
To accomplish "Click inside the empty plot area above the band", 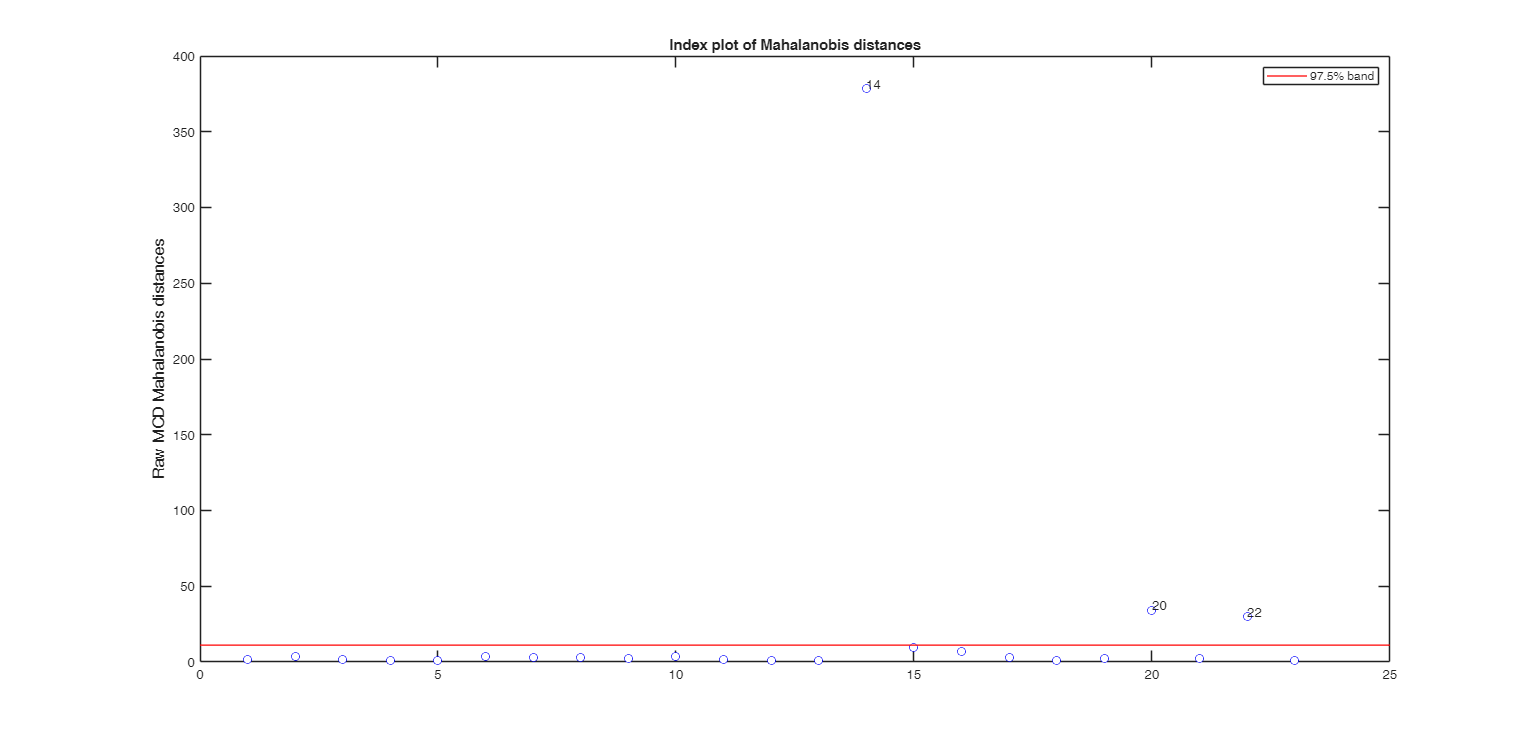I will [600, 350].
